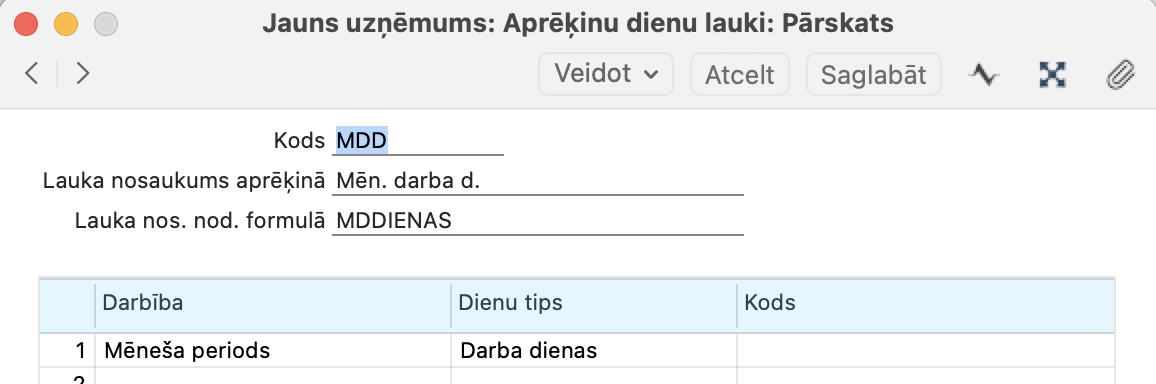Edit the Lauka nos. nod. formulā field
This screenshot has height=384, width=1156.
537,220
